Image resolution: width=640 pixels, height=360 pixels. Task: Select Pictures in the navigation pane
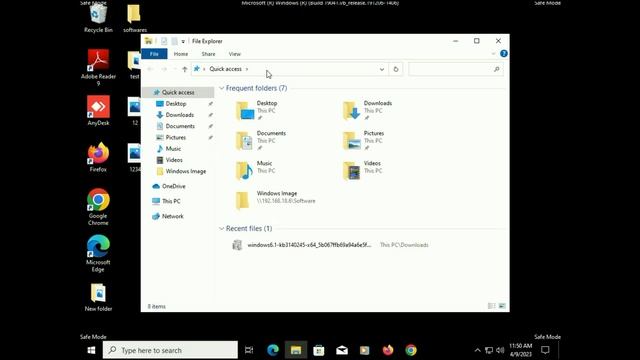point(176,138)
